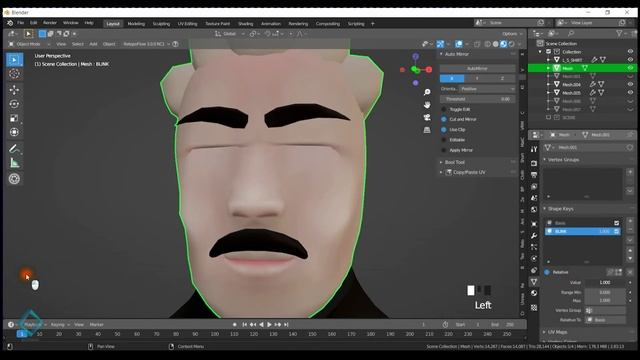Click the Range Min value field
The height and width of the screenshot is (360, 640).
(x=604, y=292)
